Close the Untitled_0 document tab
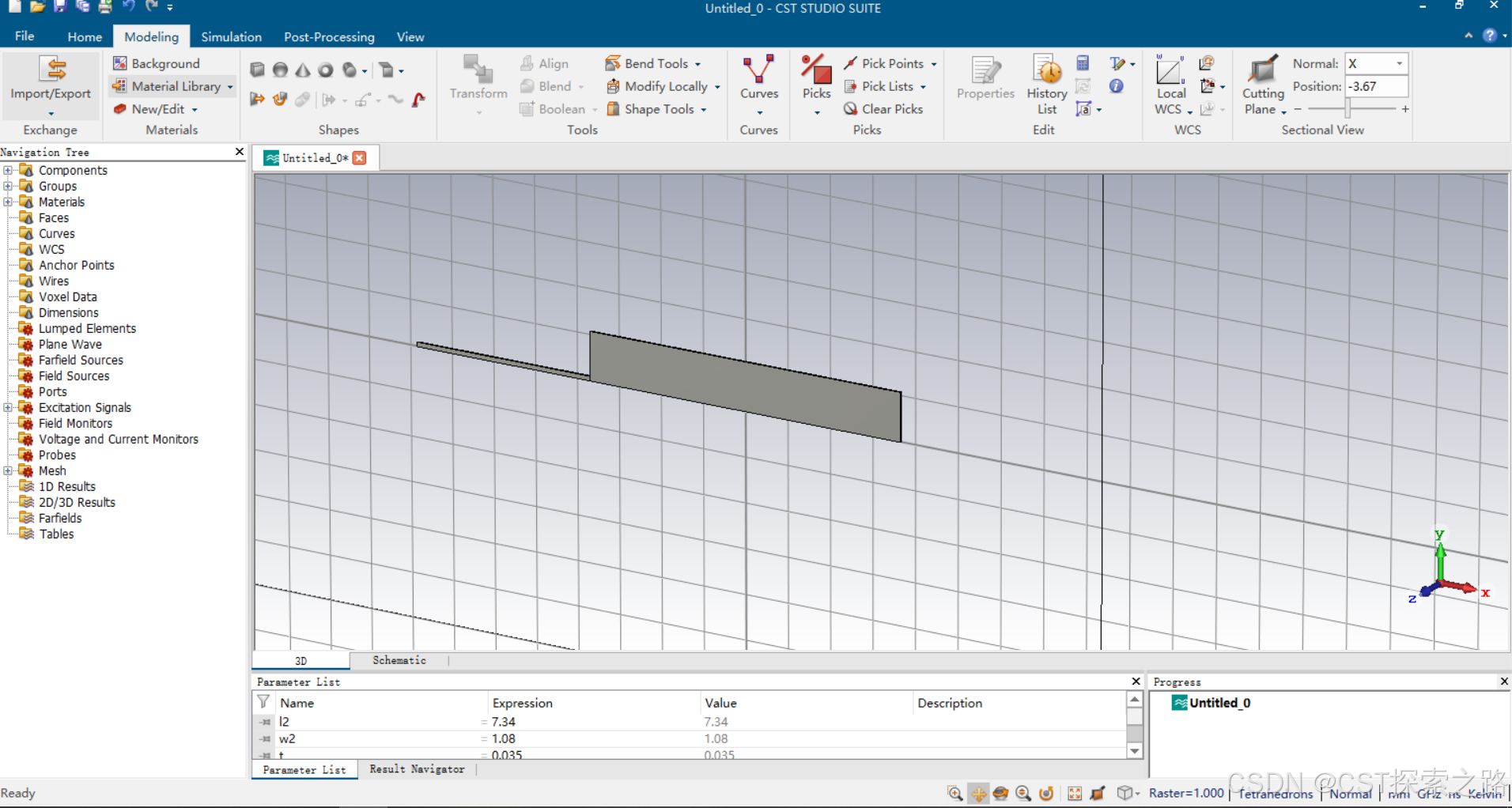The width and height of the screenshot is (1512, 808). (x=360, y=158)
